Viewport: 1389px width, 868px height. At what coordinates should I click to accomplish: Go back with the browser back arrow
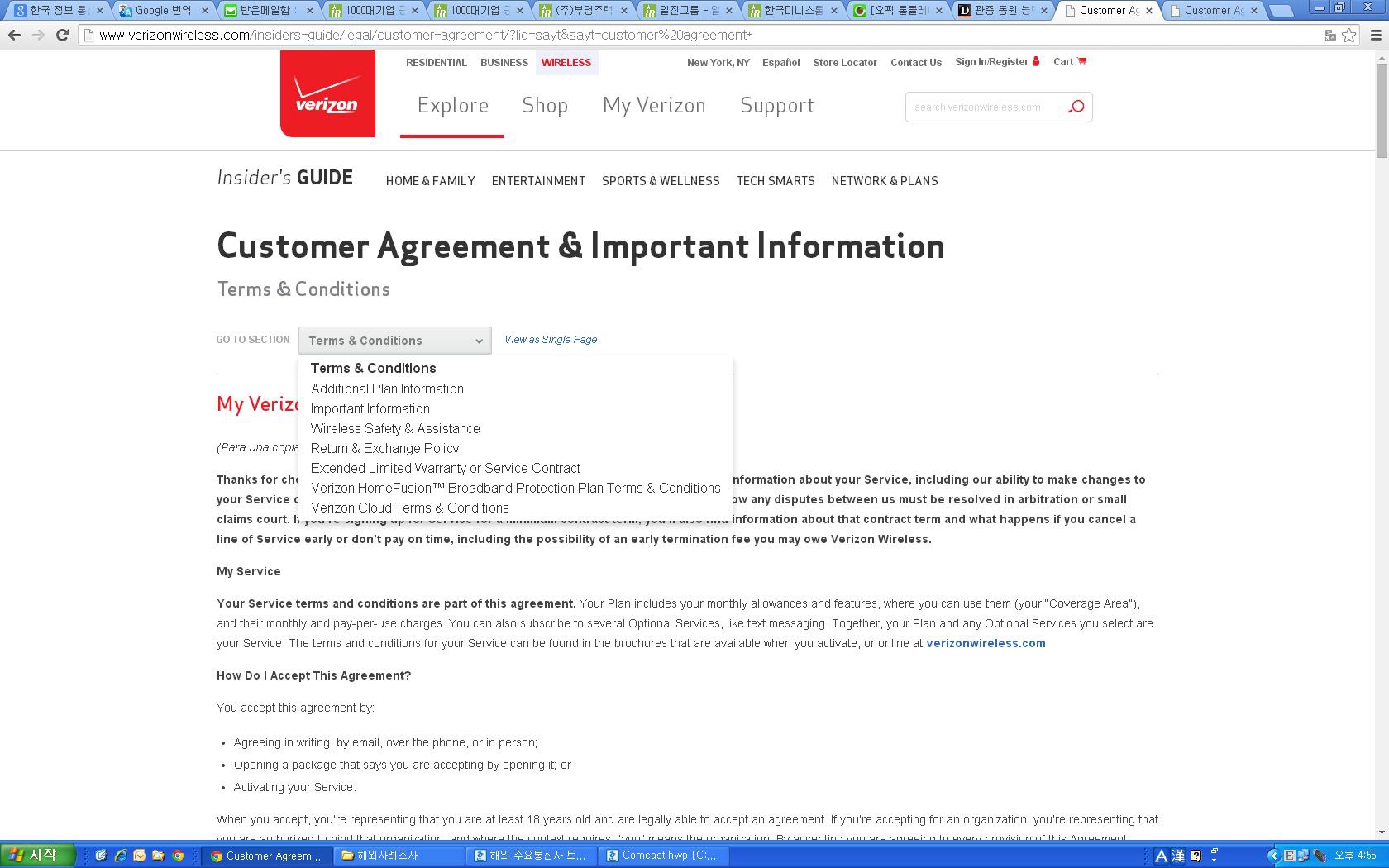[x=14, y=36]
